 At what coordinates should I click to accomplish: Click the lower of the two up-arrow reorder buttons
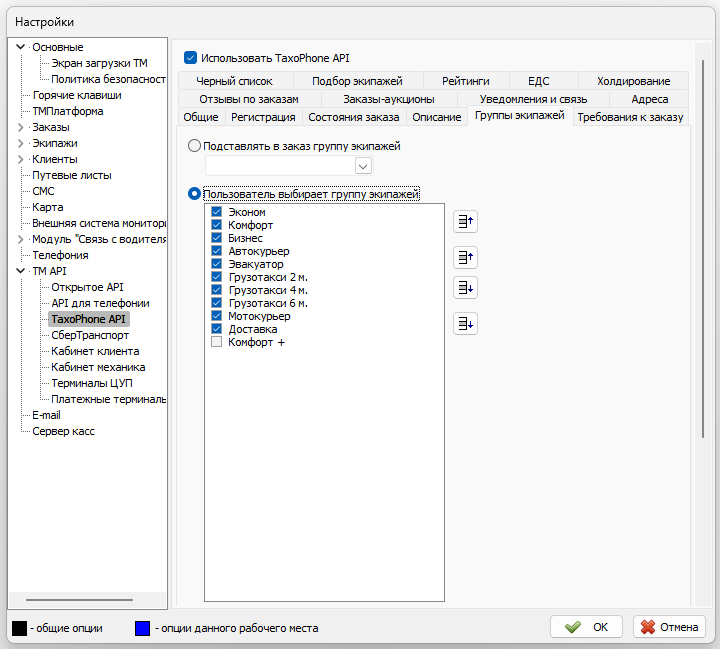pyautogui.click(x=465, y=257)
